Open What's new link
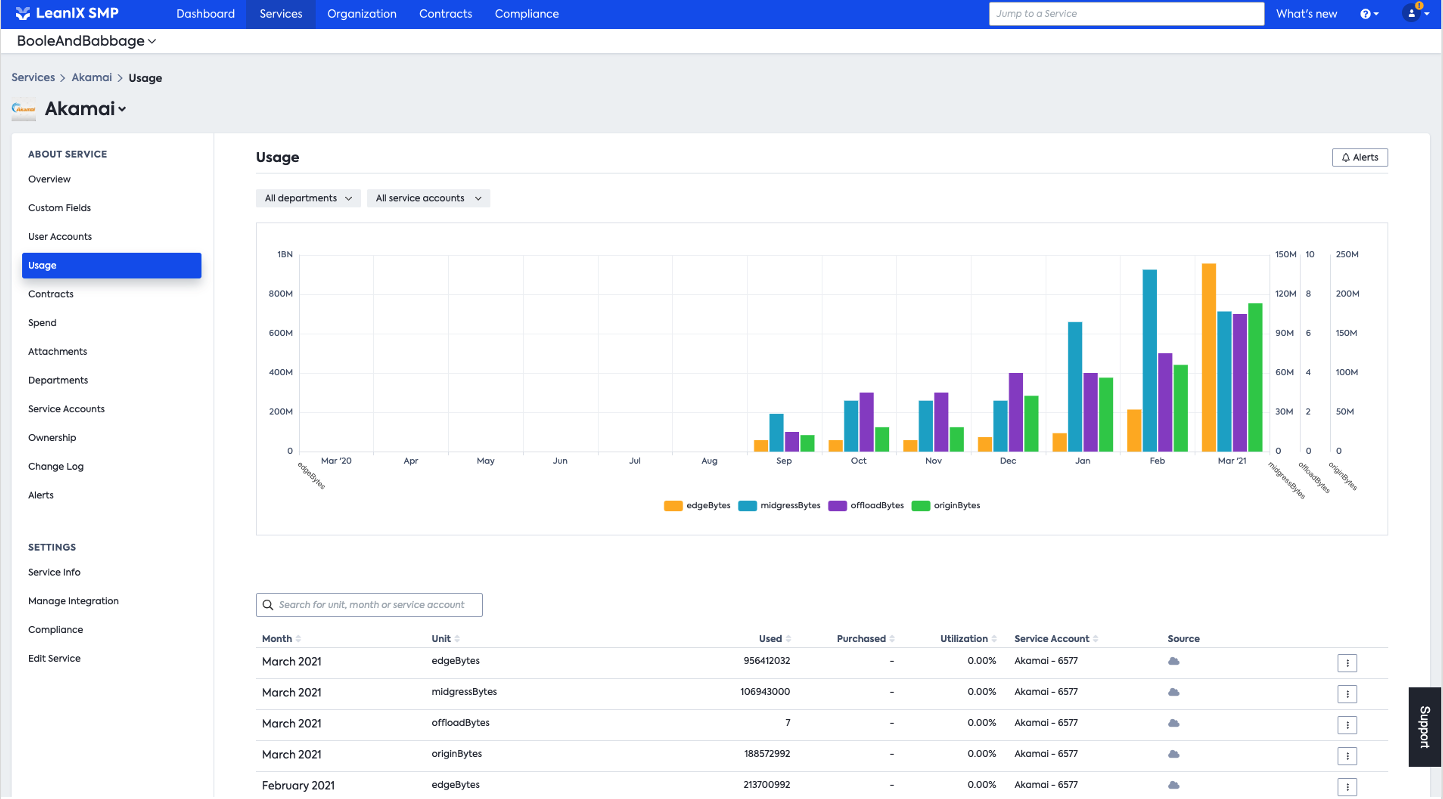The height and width of the screenshot is (799, 1443). (x=1307, y=14)
